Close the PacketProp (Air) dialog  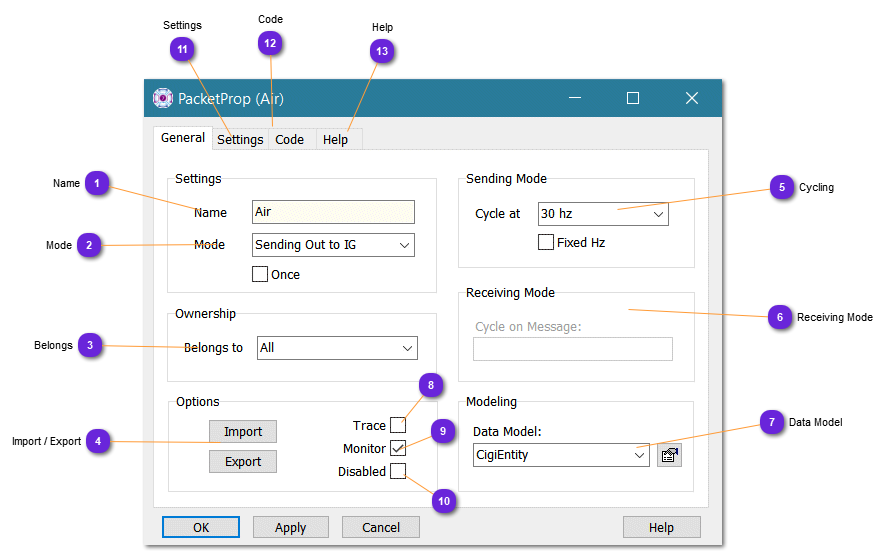tap(691, 98)
